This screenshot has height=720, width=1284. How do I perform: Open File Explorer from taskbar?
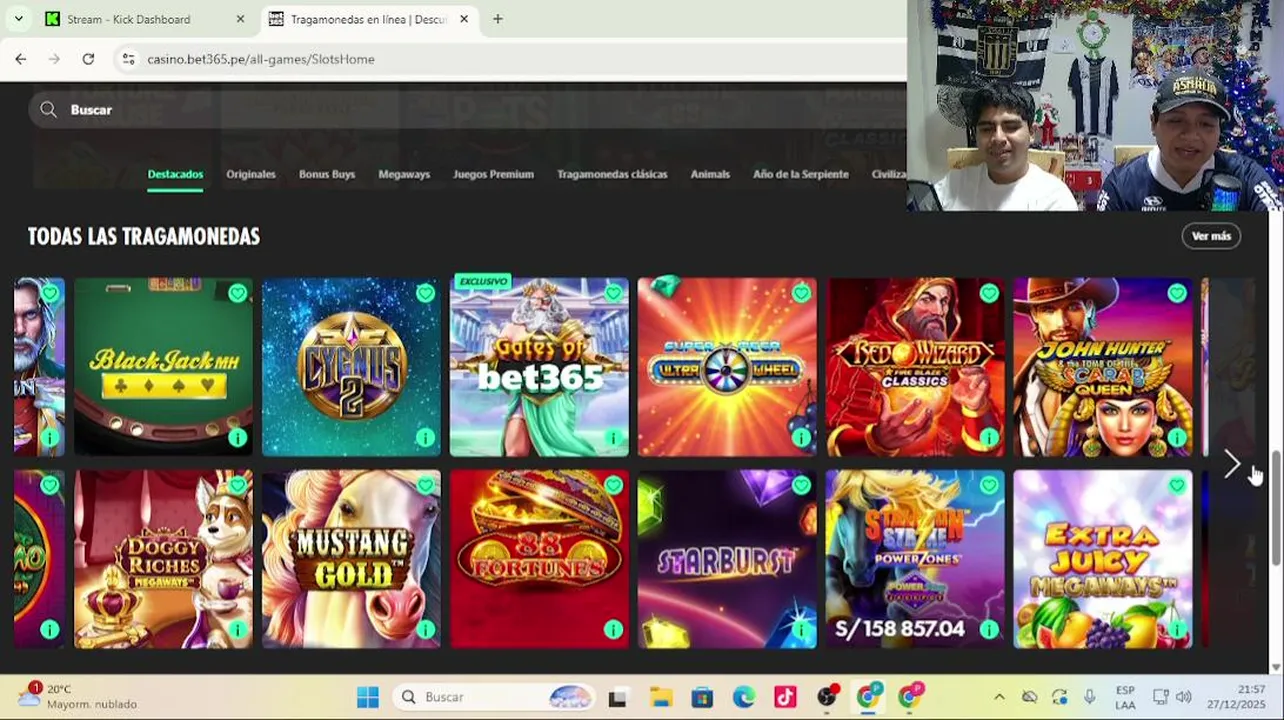660,697
